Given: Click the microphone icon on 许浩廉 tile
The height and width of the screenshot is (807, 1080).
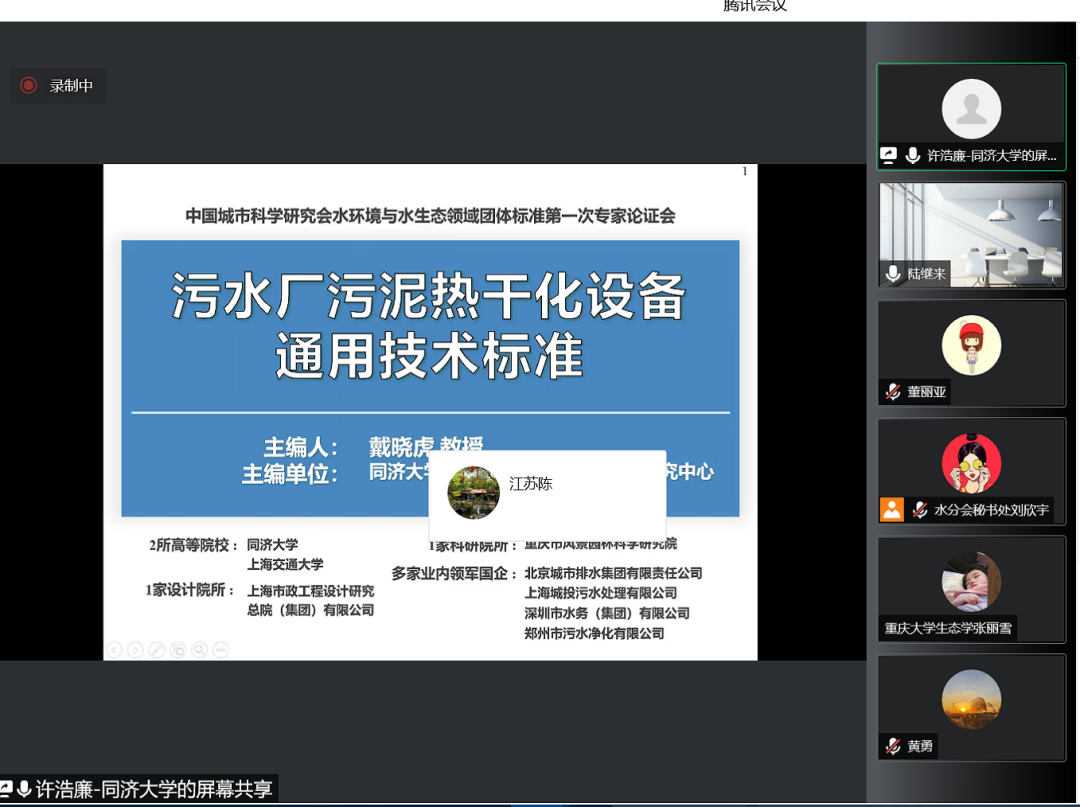Looking at the screenshot, I should click(x=913, y=156).
